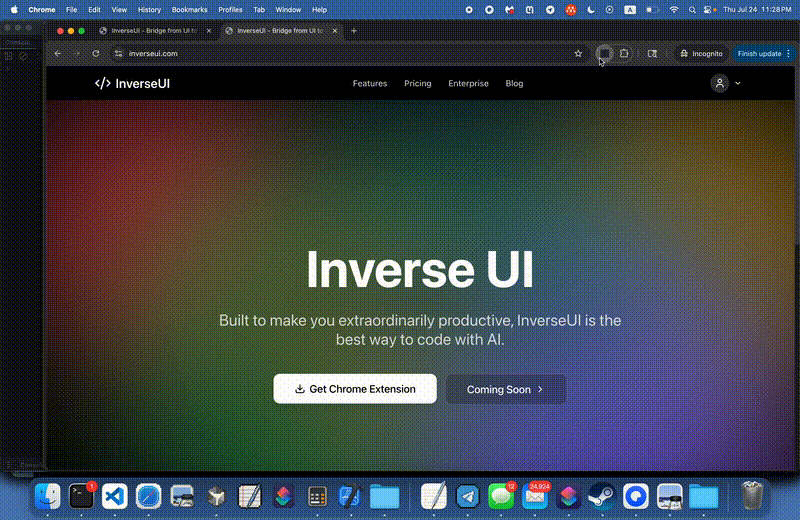Click Get Chrome Extension button

(355, 389)
